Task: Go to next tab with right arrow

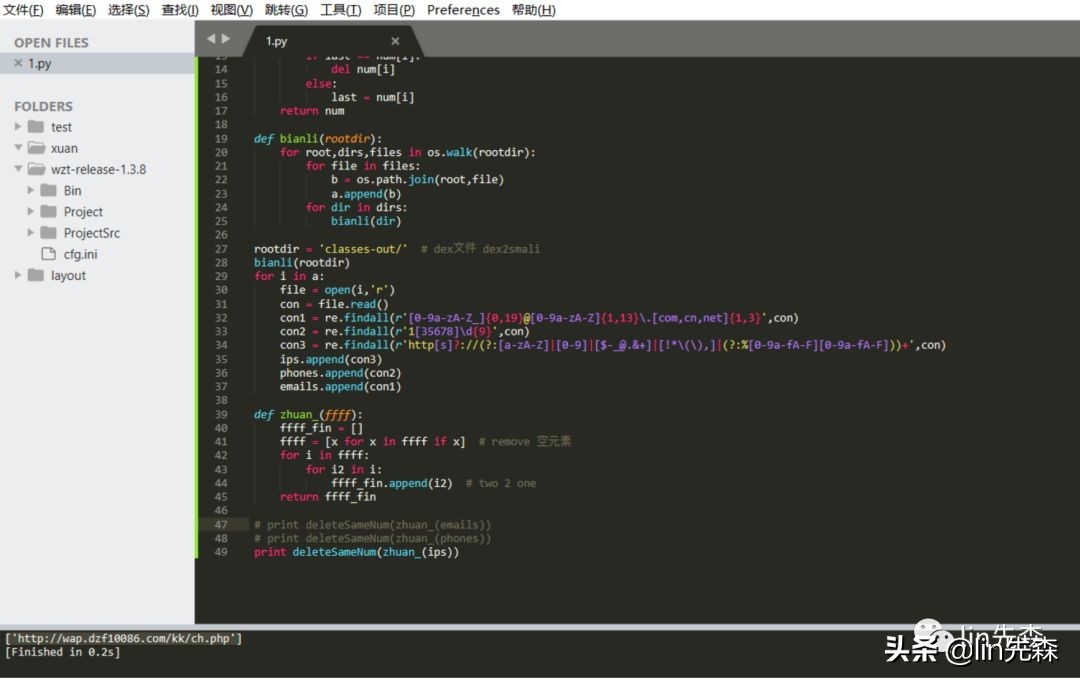Action: [x=226, y=39]
